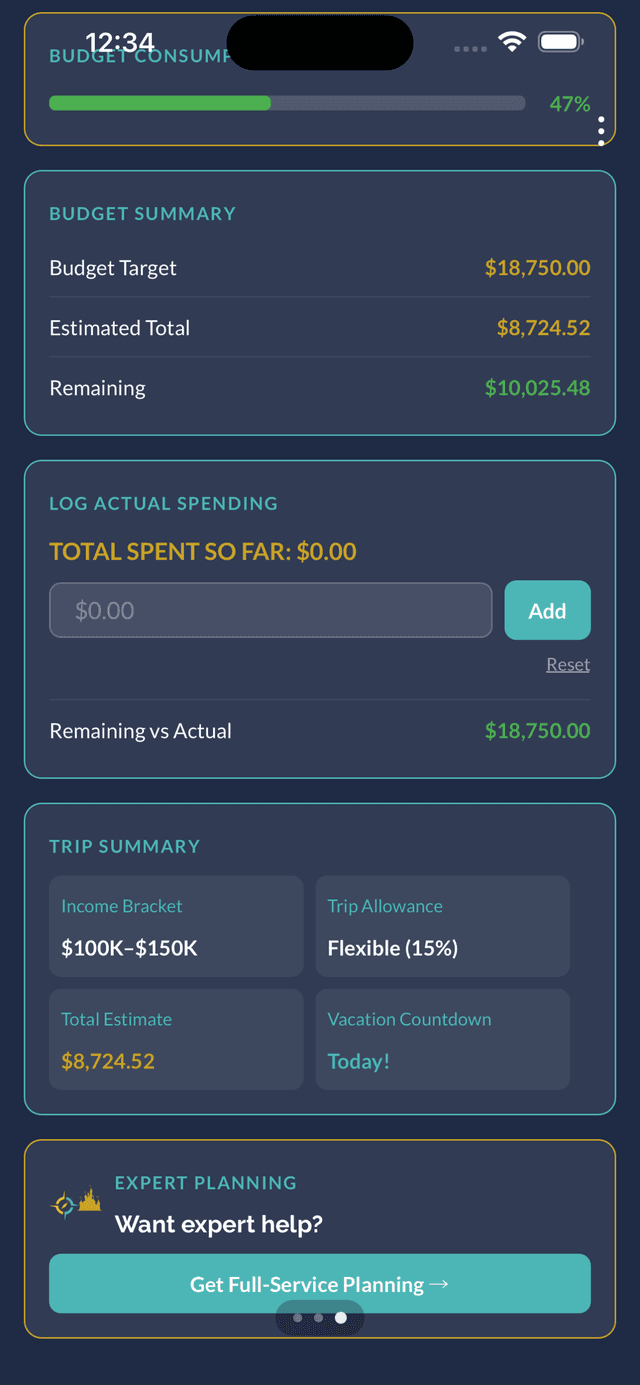Tap the clock showing 12:34
This screenshot has height=1385, width=640.
tap(122, 42)
